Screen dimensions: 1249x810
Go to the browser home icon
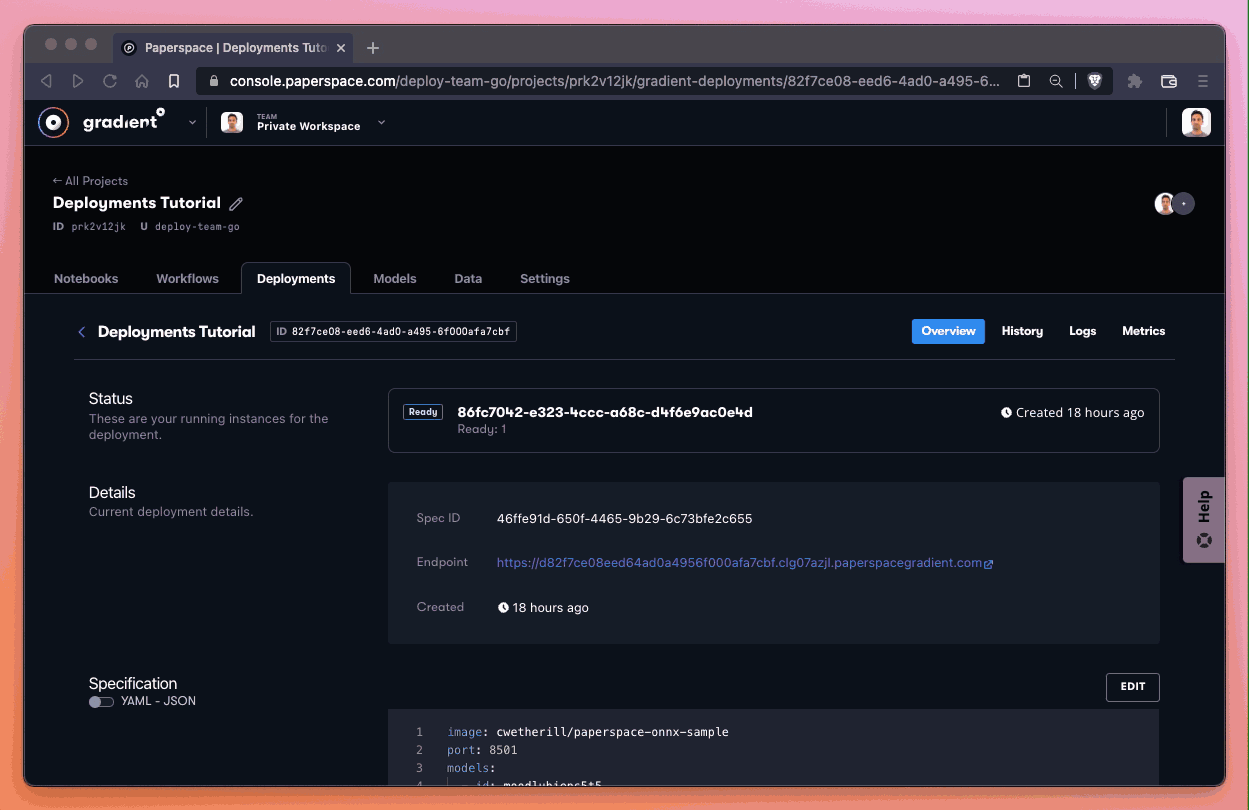(142, 81)
